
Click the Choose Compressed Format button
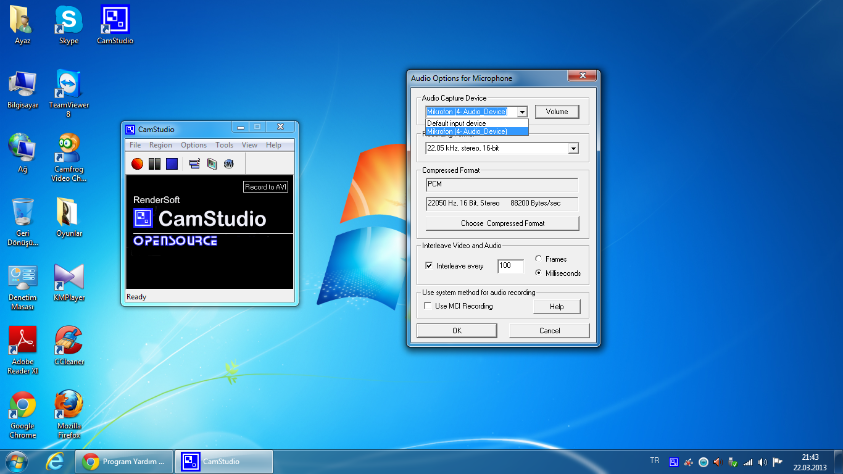pos(502,223)
